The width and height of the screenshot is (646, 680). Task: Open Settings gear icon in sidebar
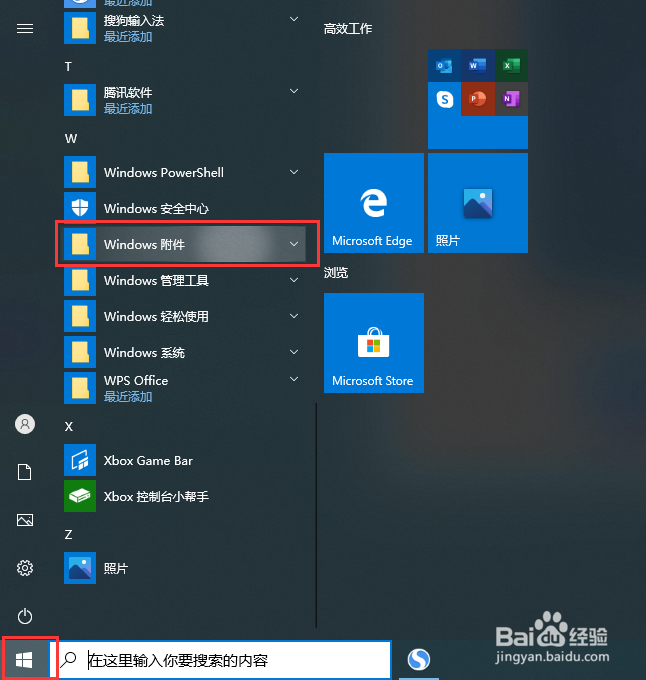point(25,568)
